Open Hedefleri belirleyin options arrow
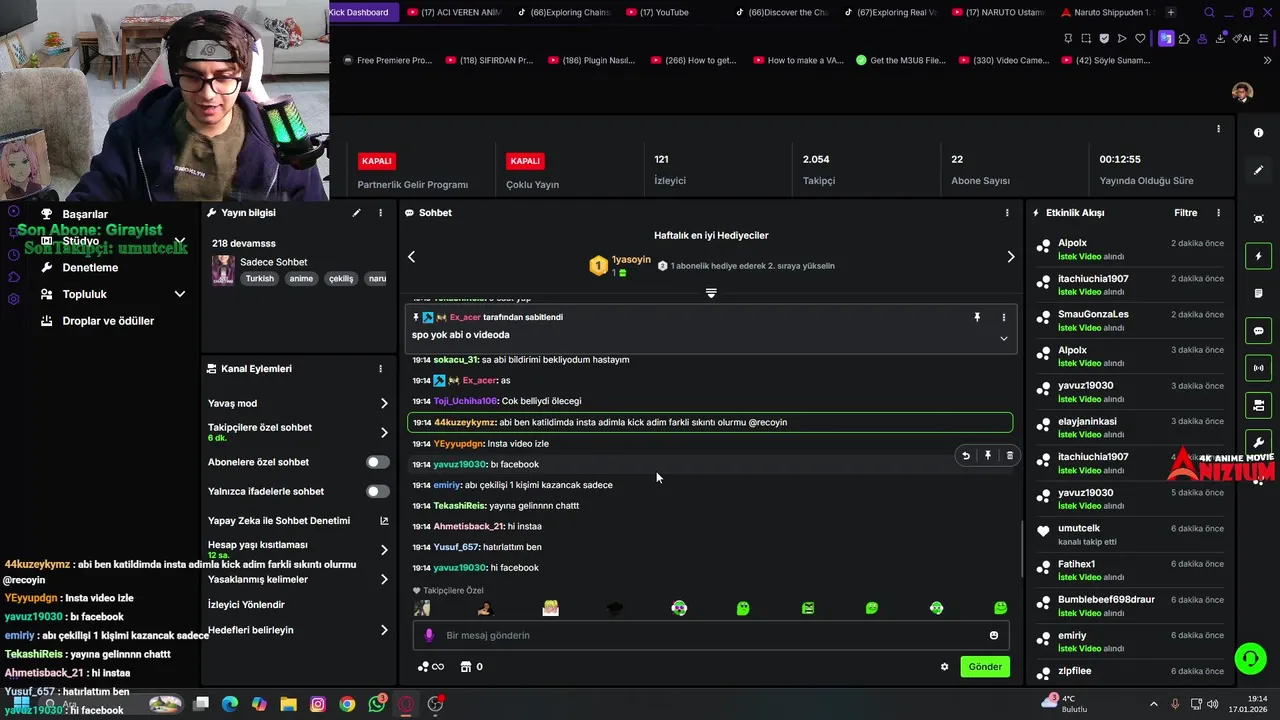Viewport: 1280px width, 720px height. pyautogui.click(x=384, y=630)
